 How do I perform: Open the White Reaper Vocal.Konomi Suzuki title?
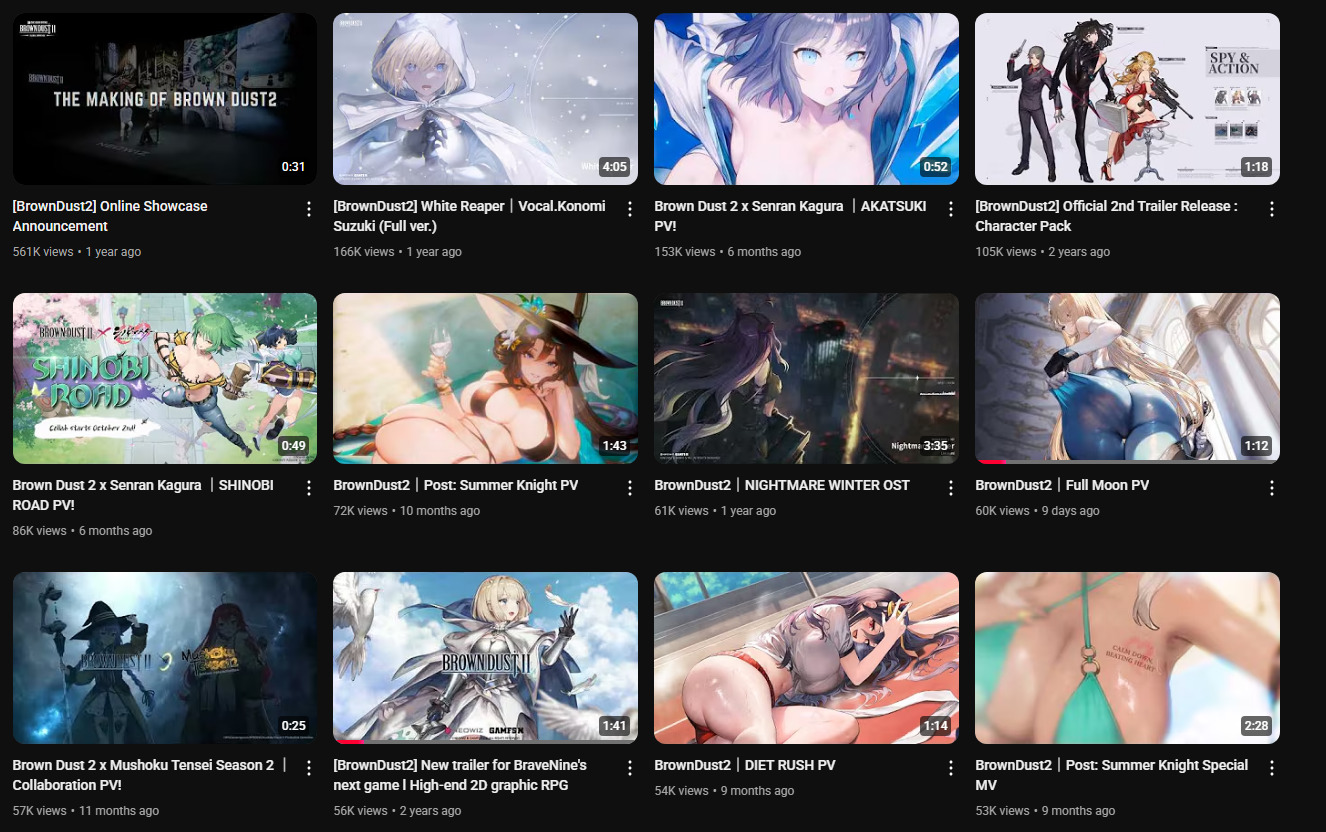click(x=468, y=216)
